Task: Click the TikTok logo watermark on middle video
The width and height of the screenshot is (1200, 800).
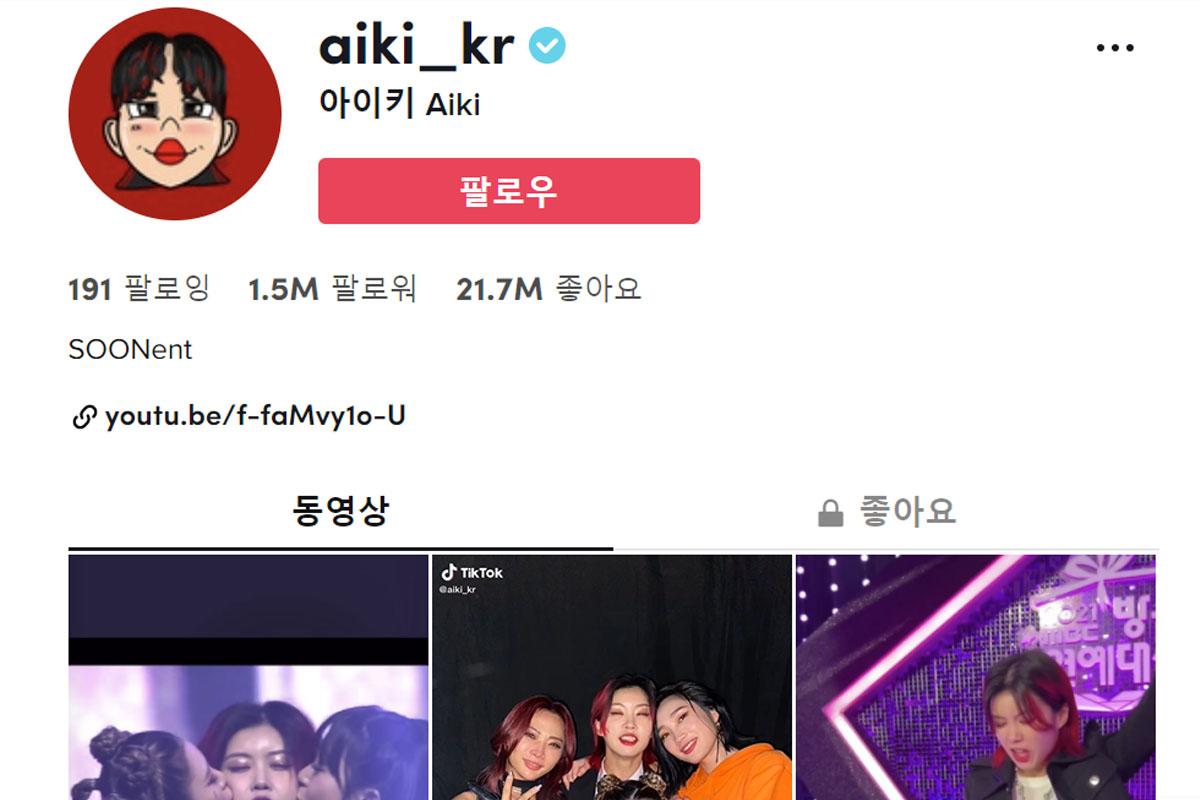Action: (472, 573)
